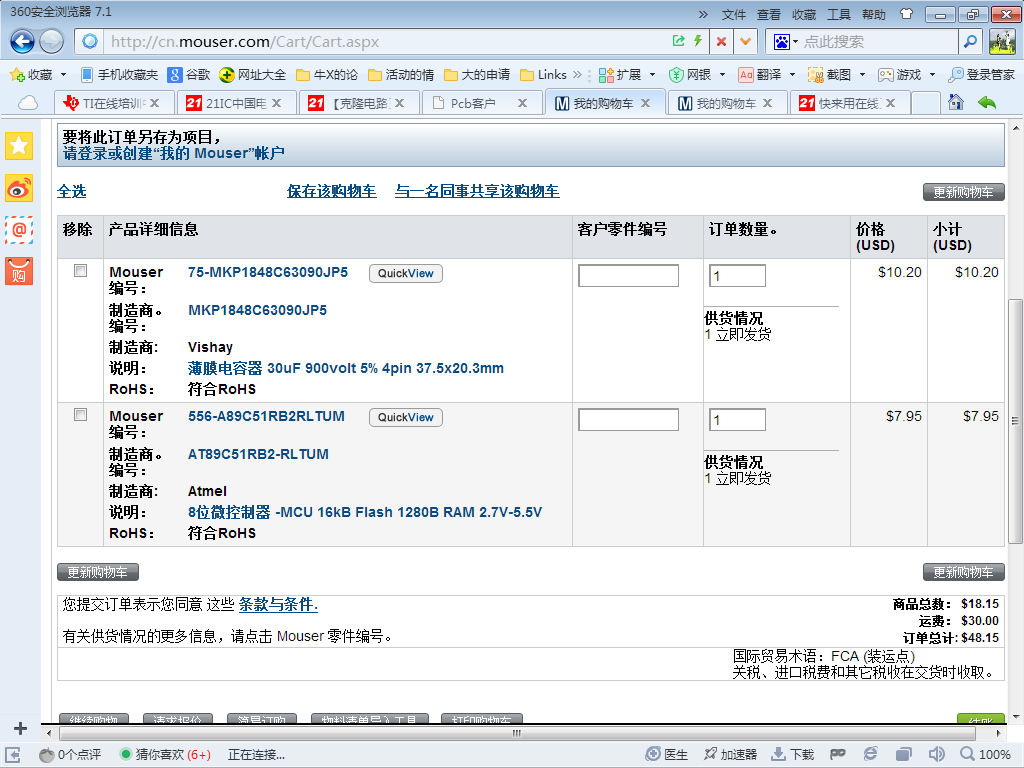
Task: Close the 克隆电路 tab
Action: (x=399, y=103)
